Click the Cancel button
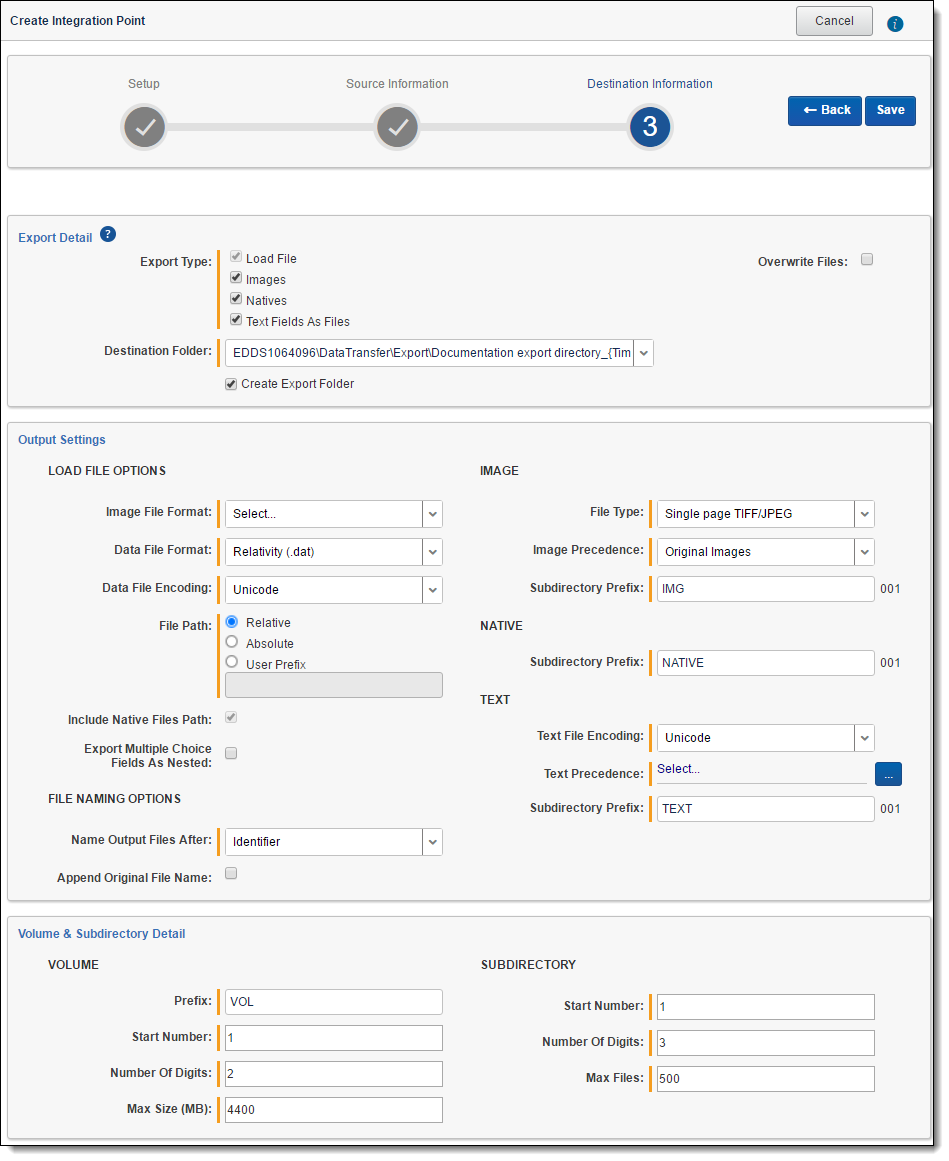The height and width of the screenshot is (1161, 949). pos(834,21)
